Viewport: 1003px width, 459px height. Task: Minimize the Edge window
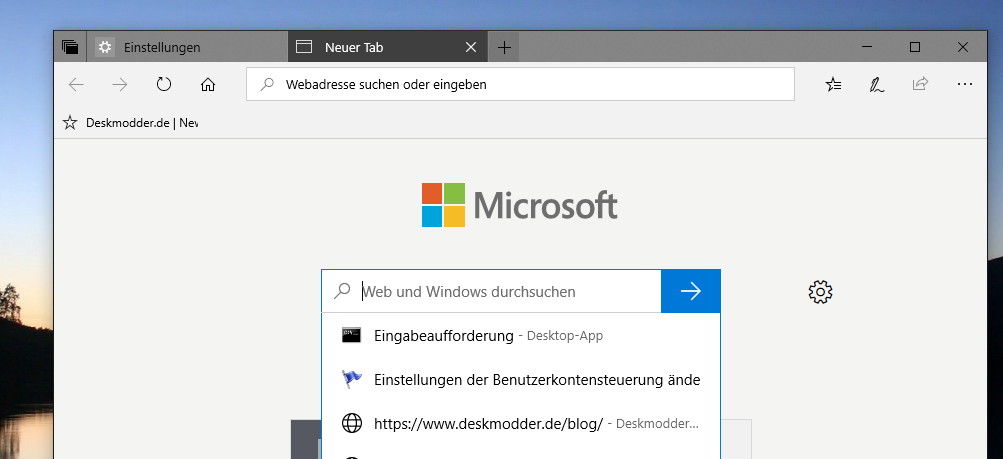click(x=867, y=47)
